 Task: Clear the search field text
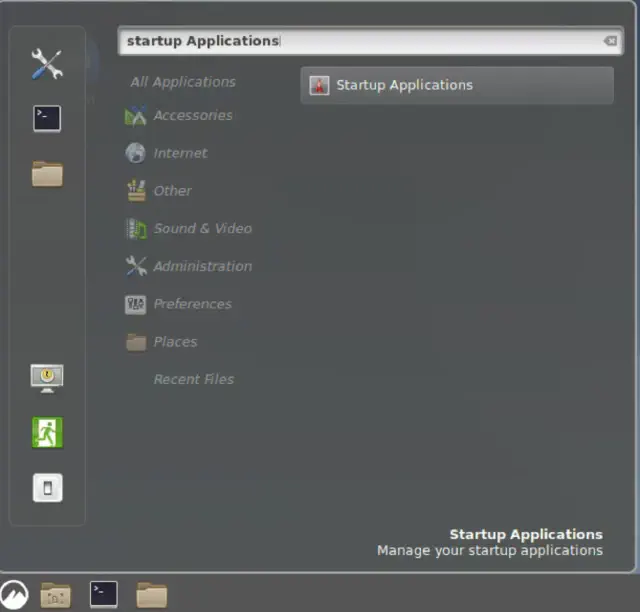pyautogui.click(x=610, y=41)
